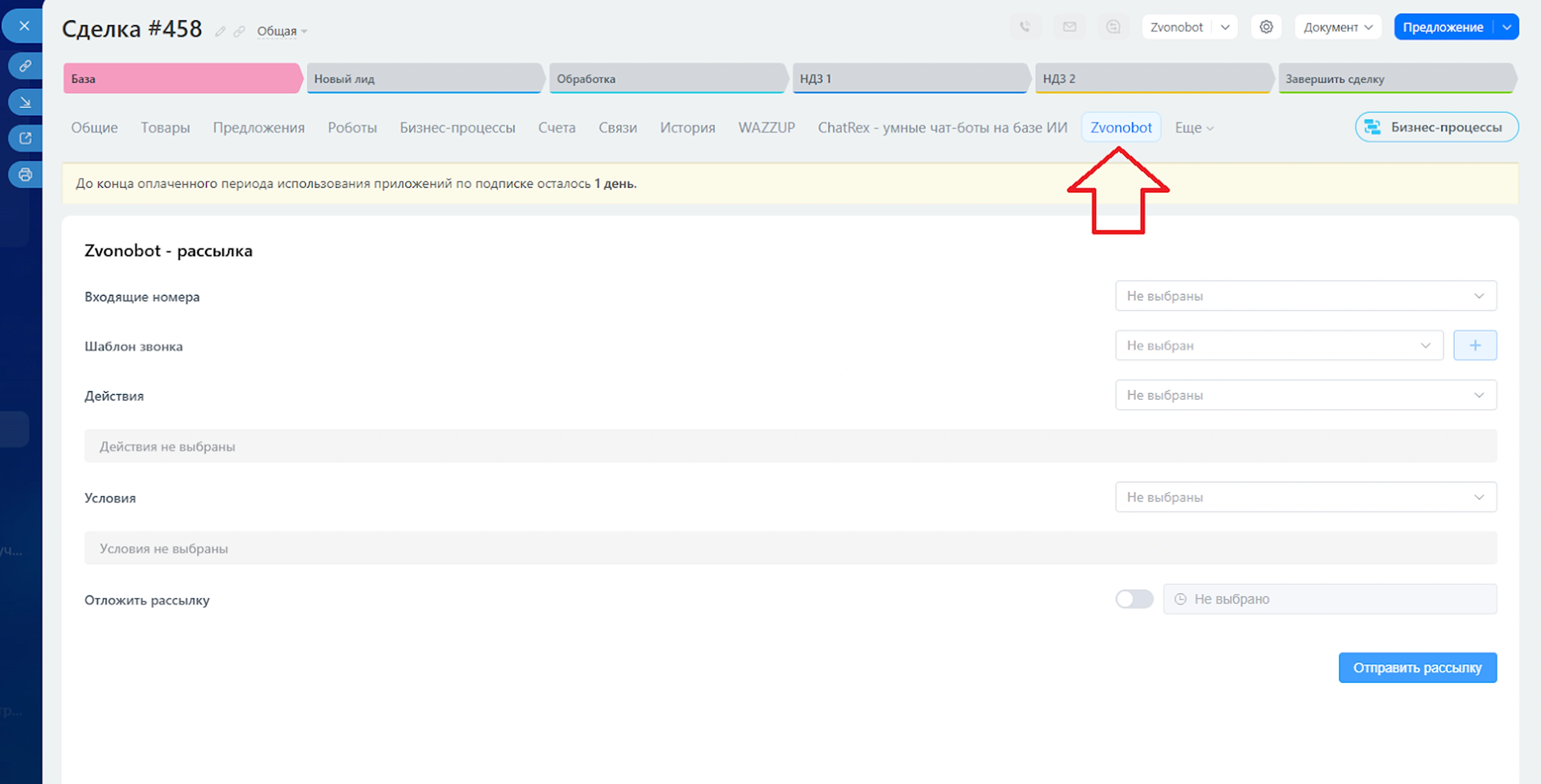Select the Zvonobot tab
The width and height of the screenshot is (1541, 784).
coord(1121,127)
